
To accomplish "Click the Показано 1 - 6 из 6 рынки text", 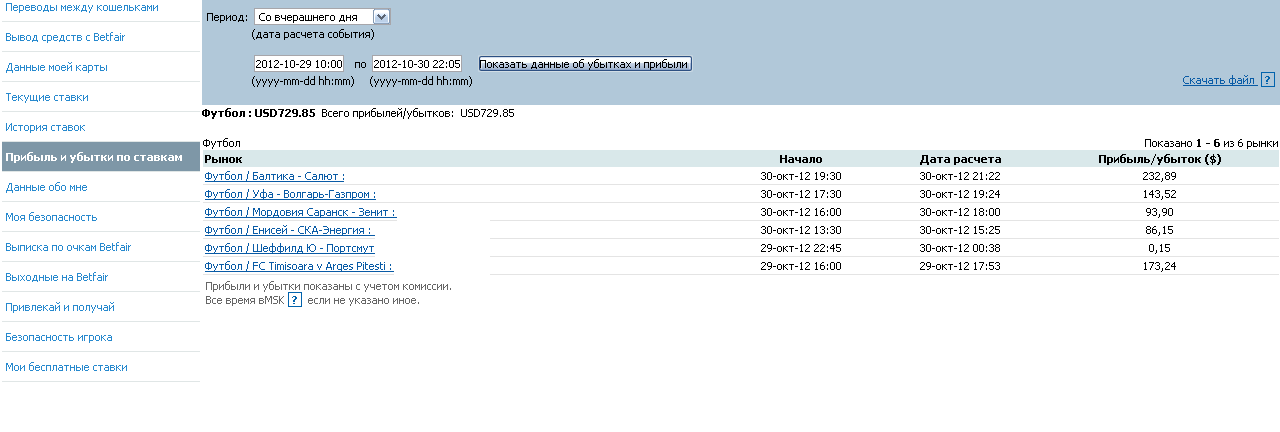I will (1211, 143).
